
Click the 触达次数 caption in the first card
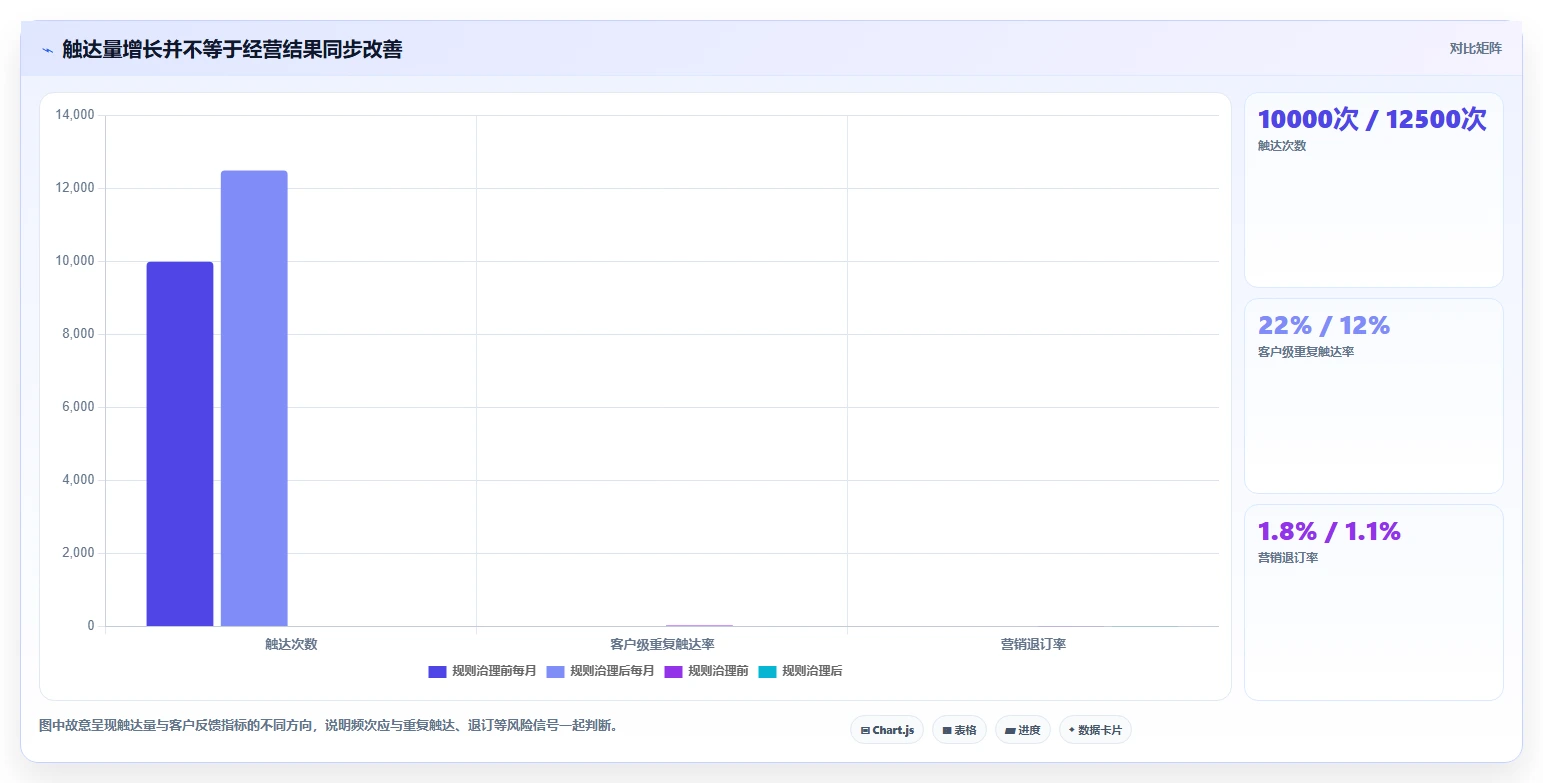[x=1282, y=146]
